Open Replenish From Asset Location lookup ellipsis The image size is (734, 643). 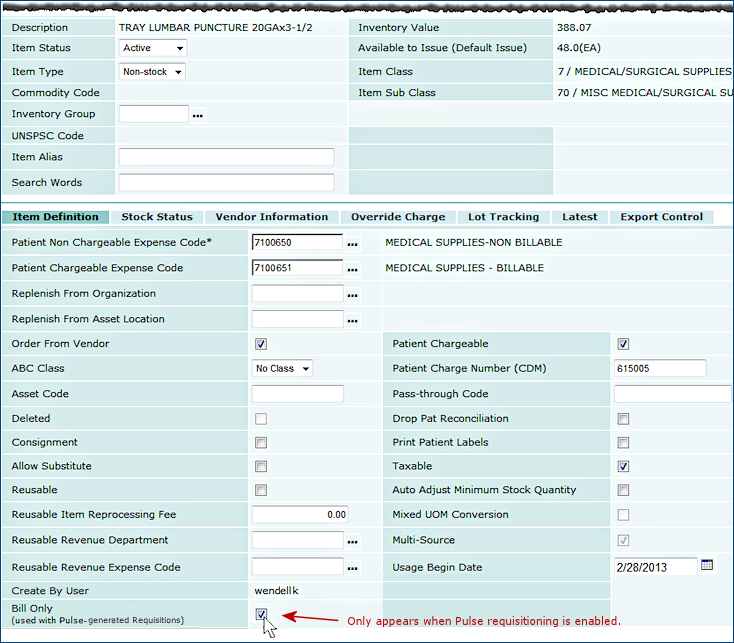pyautogui.click(x=352, y=321)
